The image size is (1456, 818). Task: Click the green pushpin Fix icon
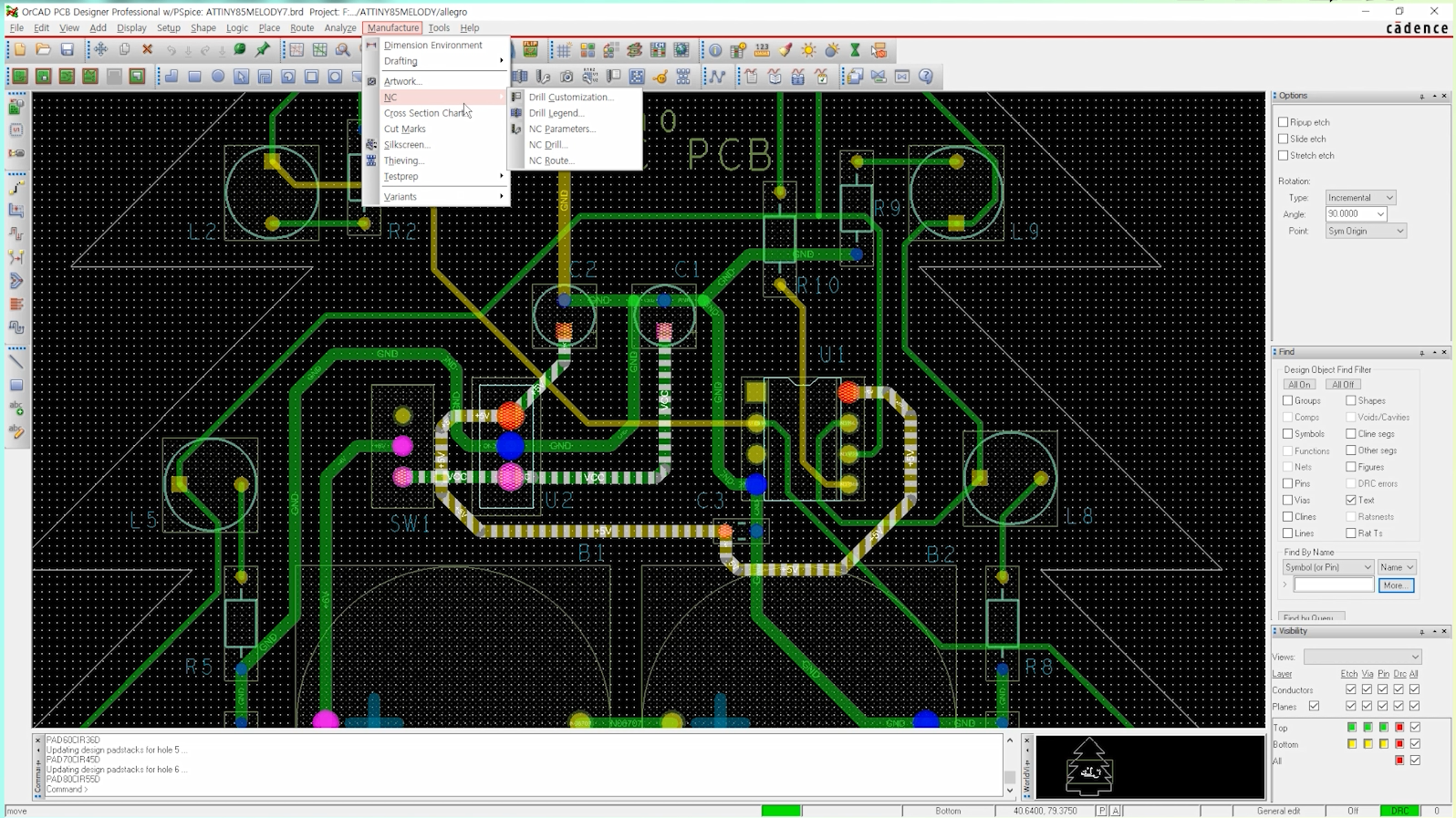tap(263, 49)
